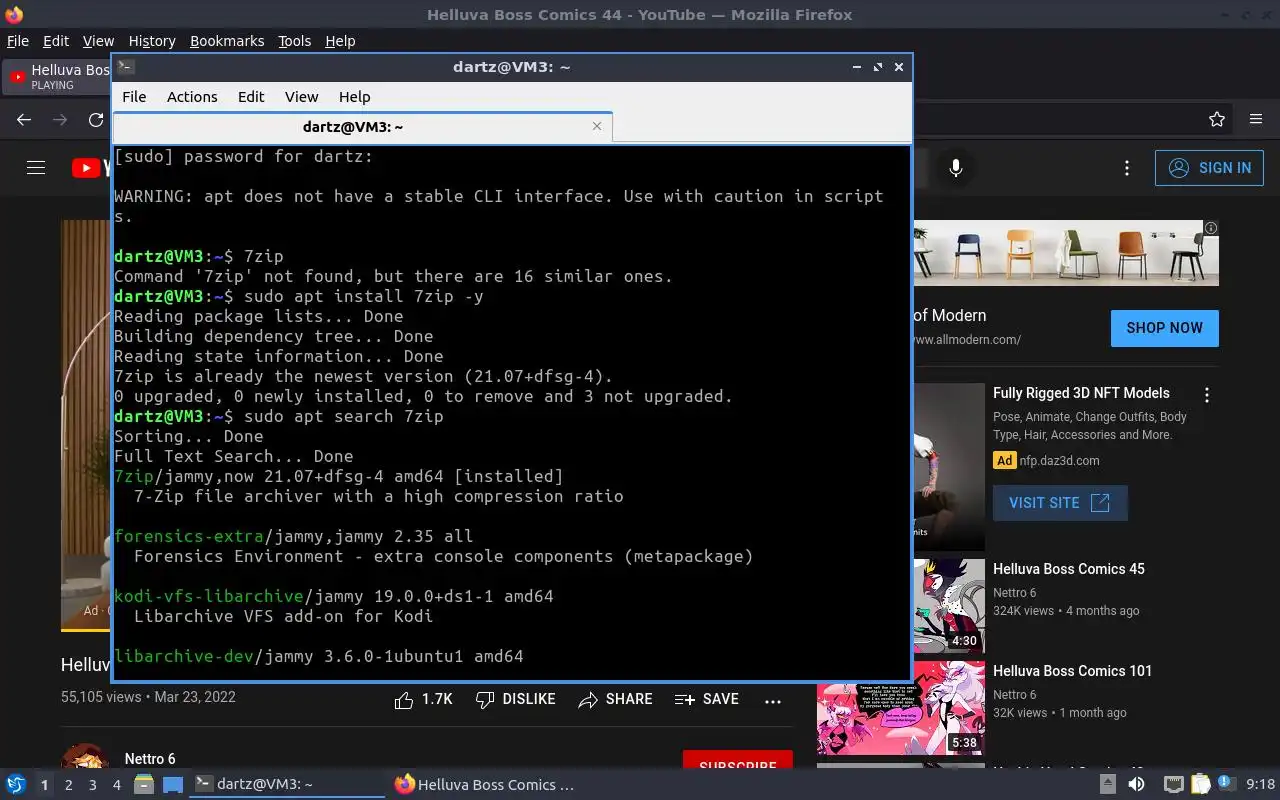Image resolution: width=1280 pixels, height=800 pixels.
Task: Open Firefox hamburger application menu
Action: tap(1256, 119)
